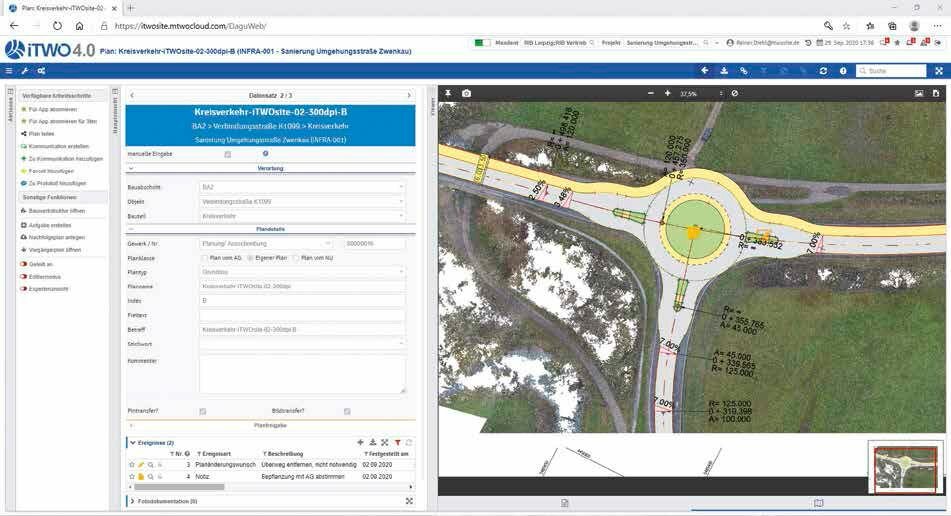Click the back arrow in blue toolbar
Viewport: 951px width, 516px height.
click(x=704, y=71)
